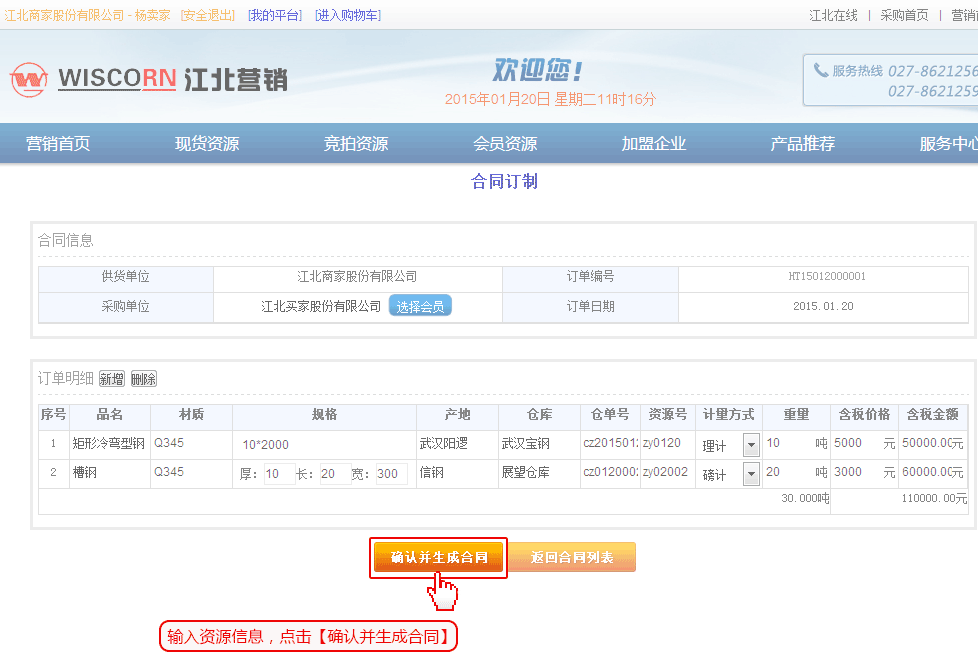Screen dimensions: 978x668
Task: Click 武汉宝钢 warehouse cell
Action: pyautogui.click(x=539, y=443)
